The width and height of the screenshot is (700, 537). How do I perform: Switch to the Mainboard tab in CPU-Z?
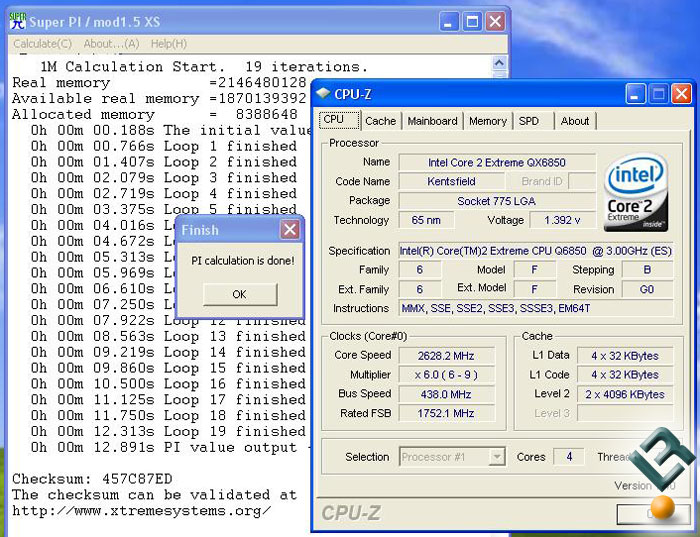432,121
